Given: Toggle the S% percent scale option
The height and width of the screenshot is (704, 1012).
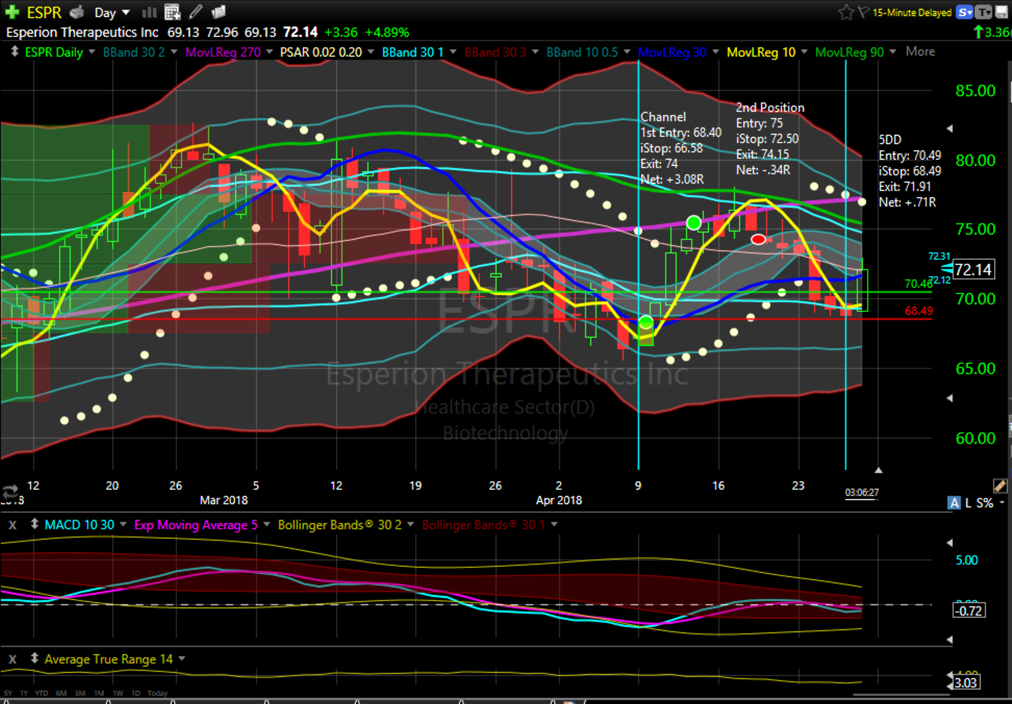Looking at the screenshot, I should point(985,503).
